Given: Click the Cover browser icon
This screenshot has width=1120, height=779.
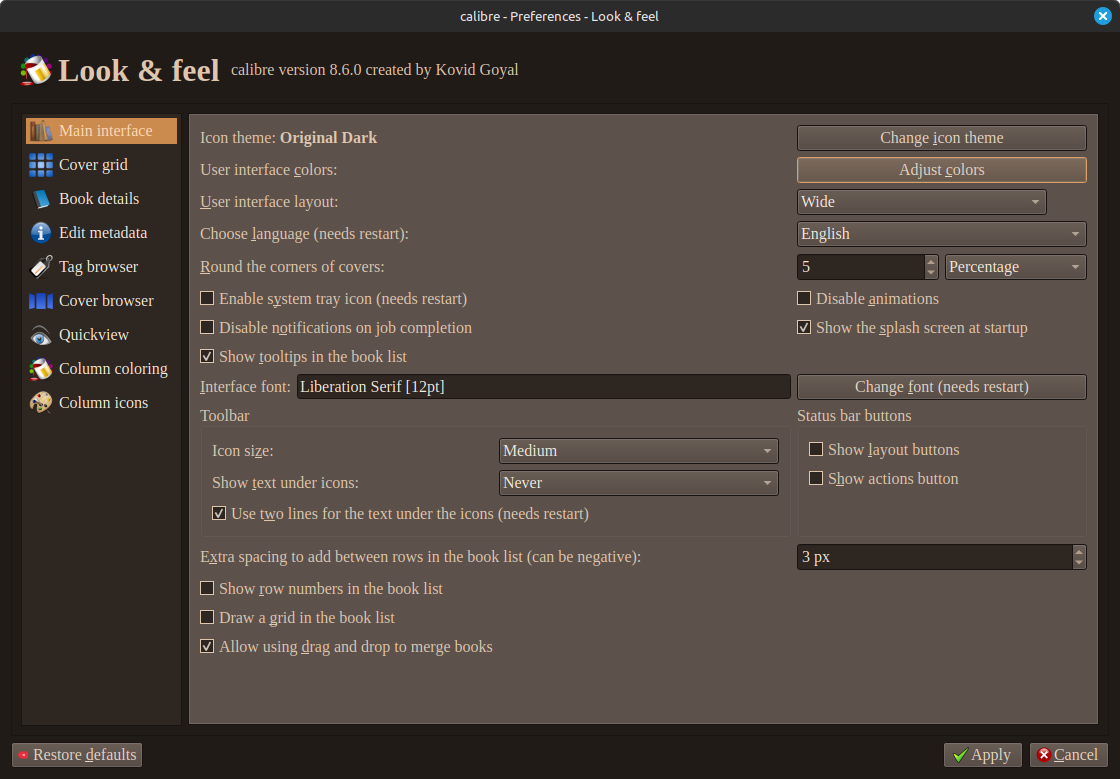Looking at the screenshot, I should pos(41,301).
